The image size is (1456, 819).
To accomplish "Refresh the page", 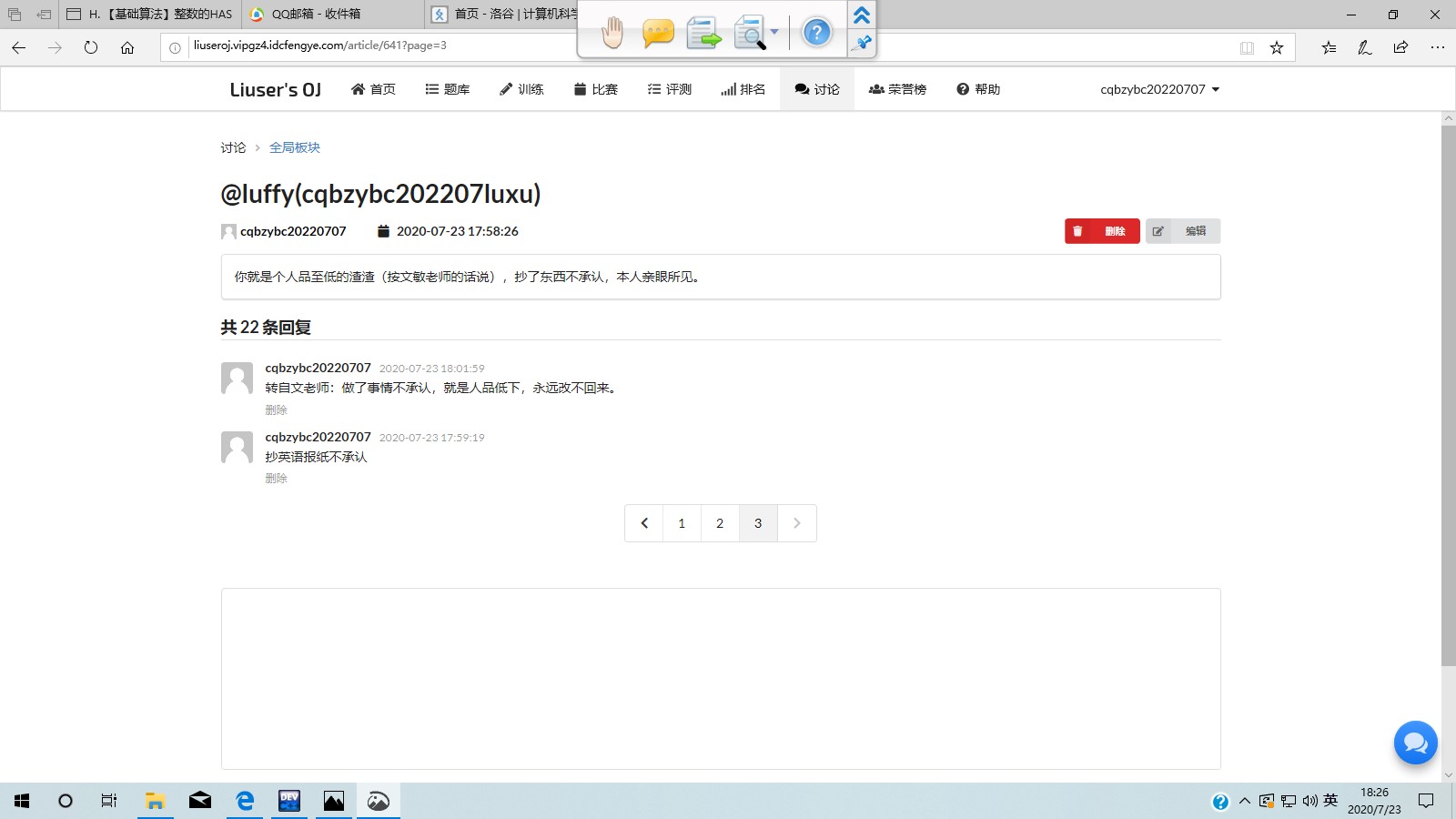I will coord(91,47).
